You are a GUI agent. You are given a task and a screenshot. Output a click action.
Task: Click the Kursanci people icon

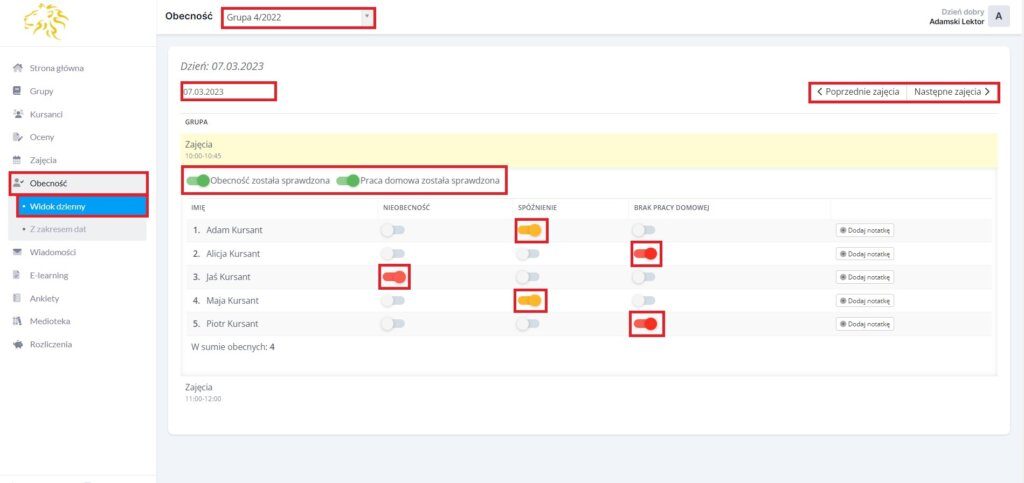[x=17, y=114]
